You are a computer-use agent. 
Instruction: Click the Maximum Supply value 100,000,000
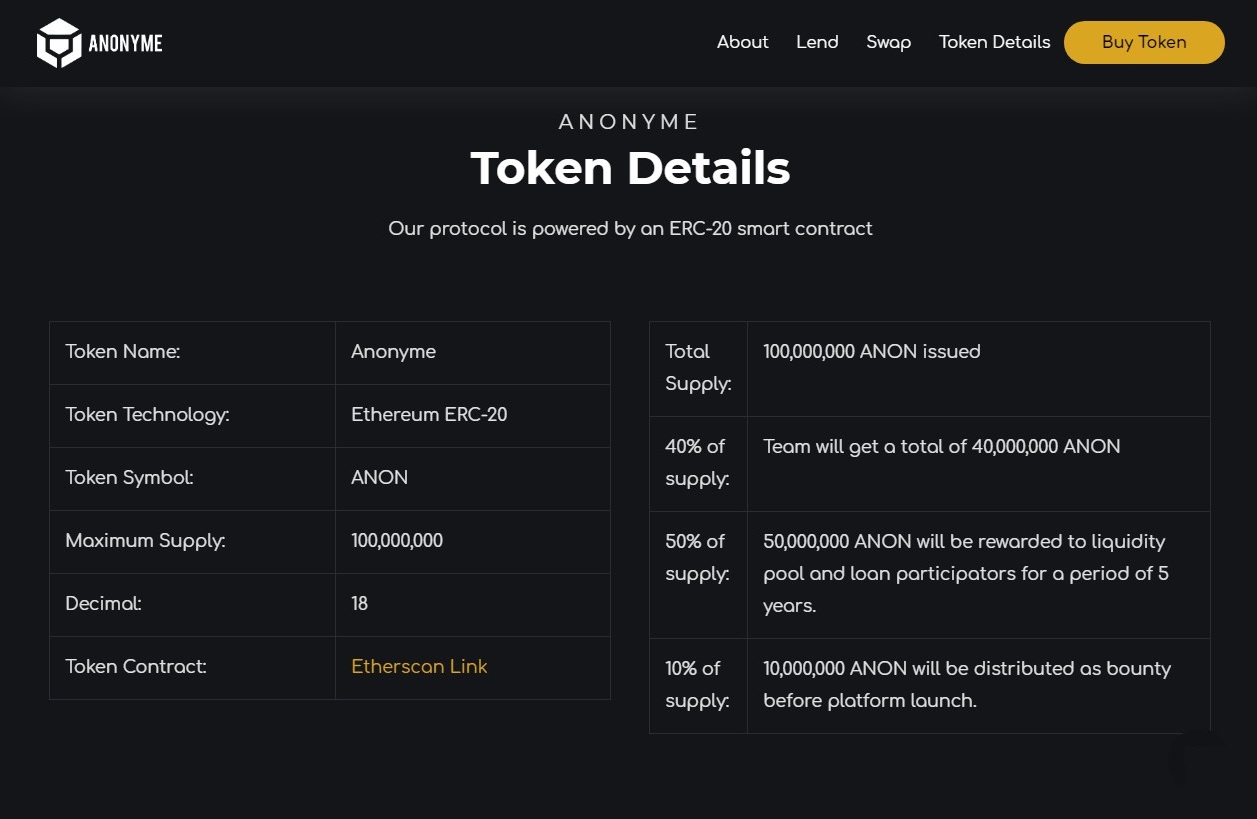point(397,540)
